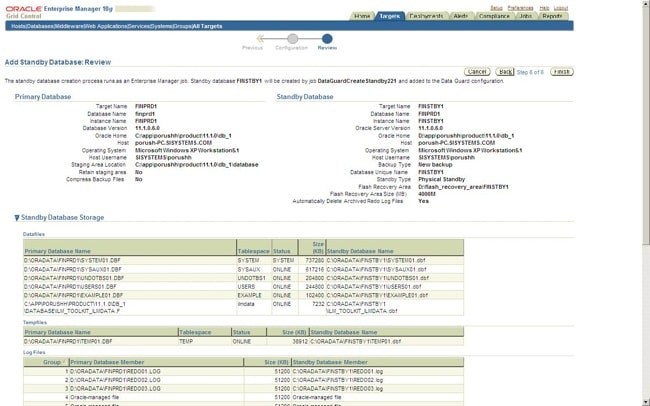Click the Standby Database Member column header
The width and height of the screenshot is (650, 406).
tap(330, 362)
